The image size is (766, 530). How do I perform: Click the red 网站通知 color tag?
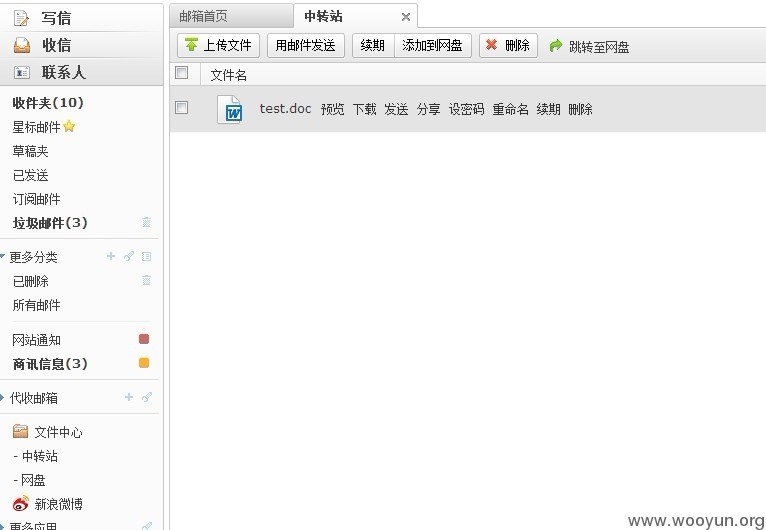pyautogui.click(x=144, y=339)
